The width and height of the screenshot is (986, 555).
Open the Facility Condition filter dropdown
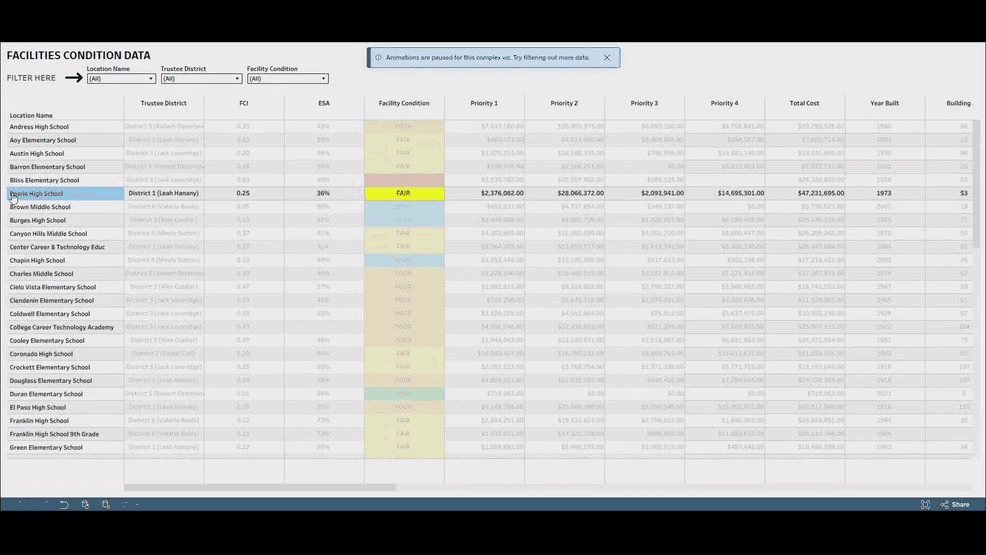[x=288, y=79]
